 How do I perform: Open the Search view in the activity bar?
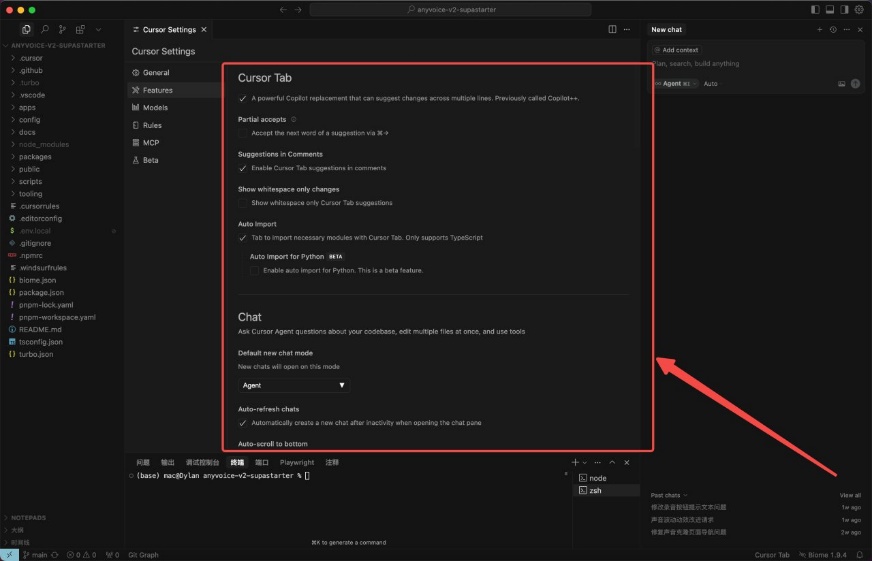pyautogui.click(x=45, y=30)
